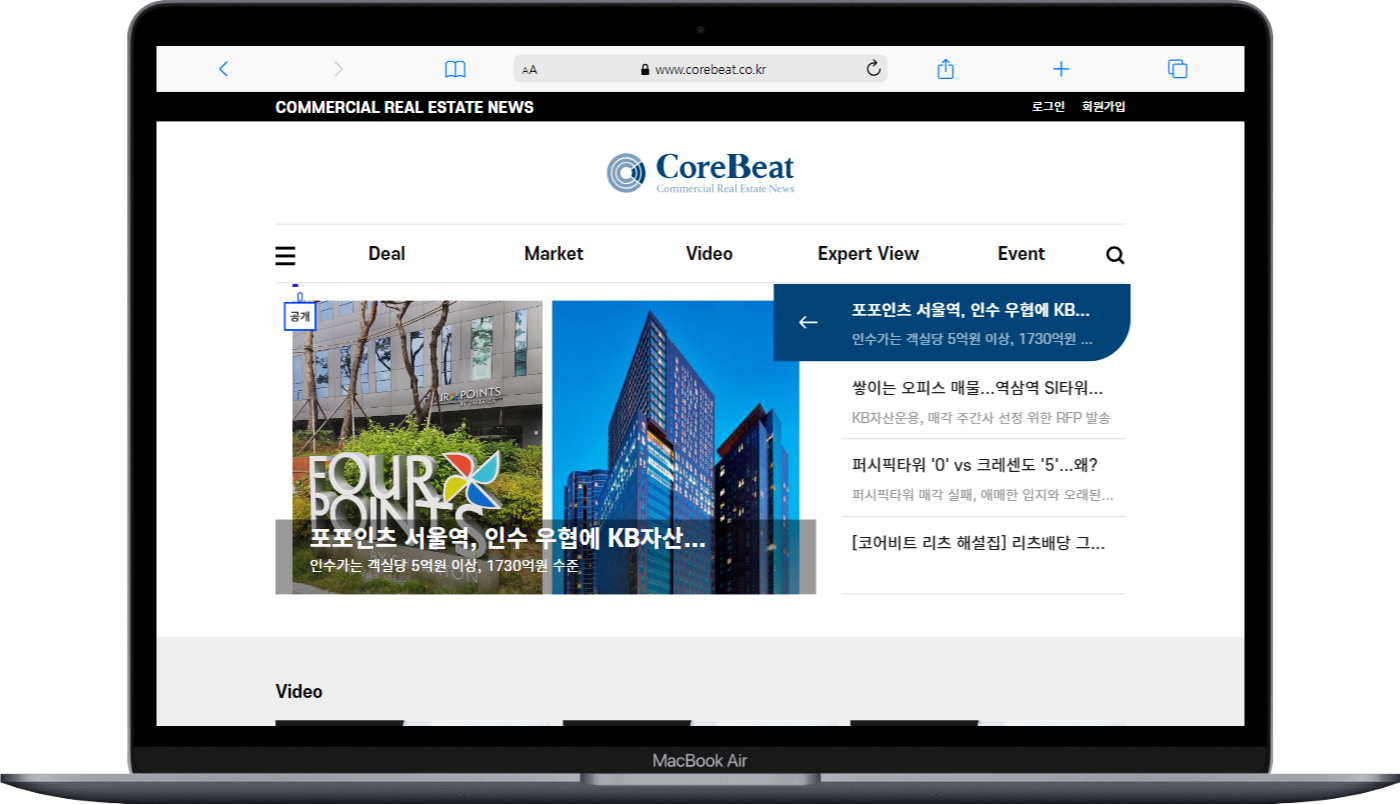Open the Market menu
This screenshot has width=1400, height=804.
(553, 254)
